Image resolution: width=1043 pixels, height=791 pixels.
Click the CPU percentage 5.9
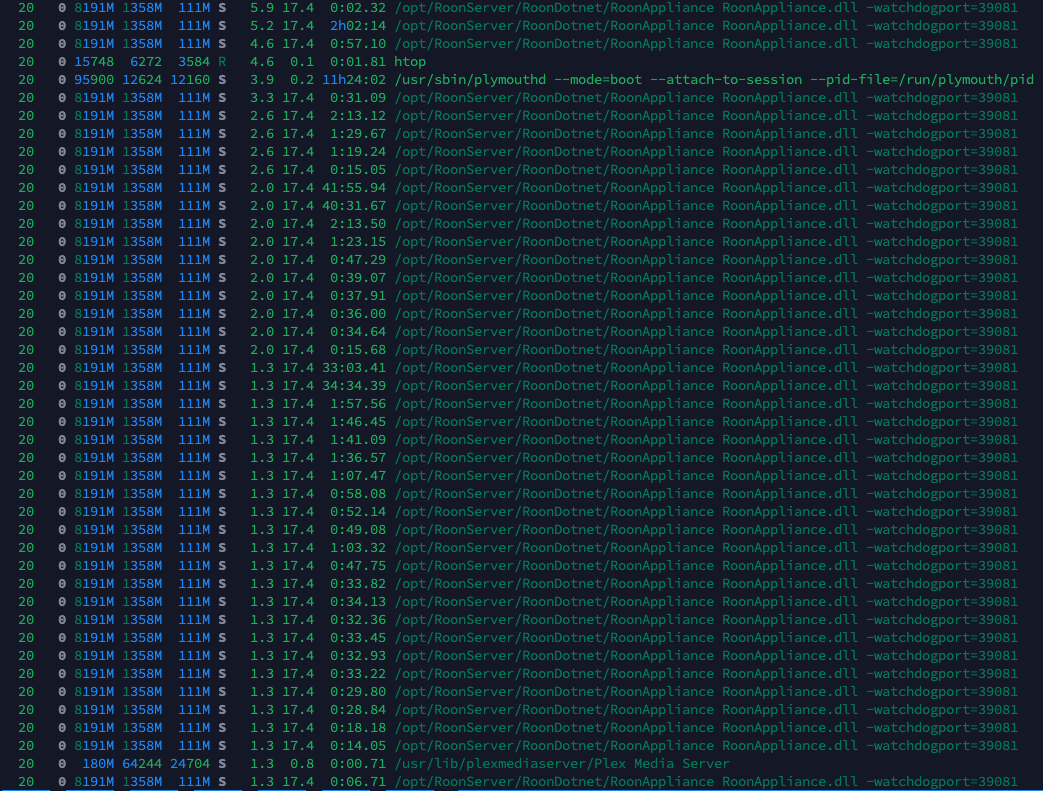click(261, 8)
